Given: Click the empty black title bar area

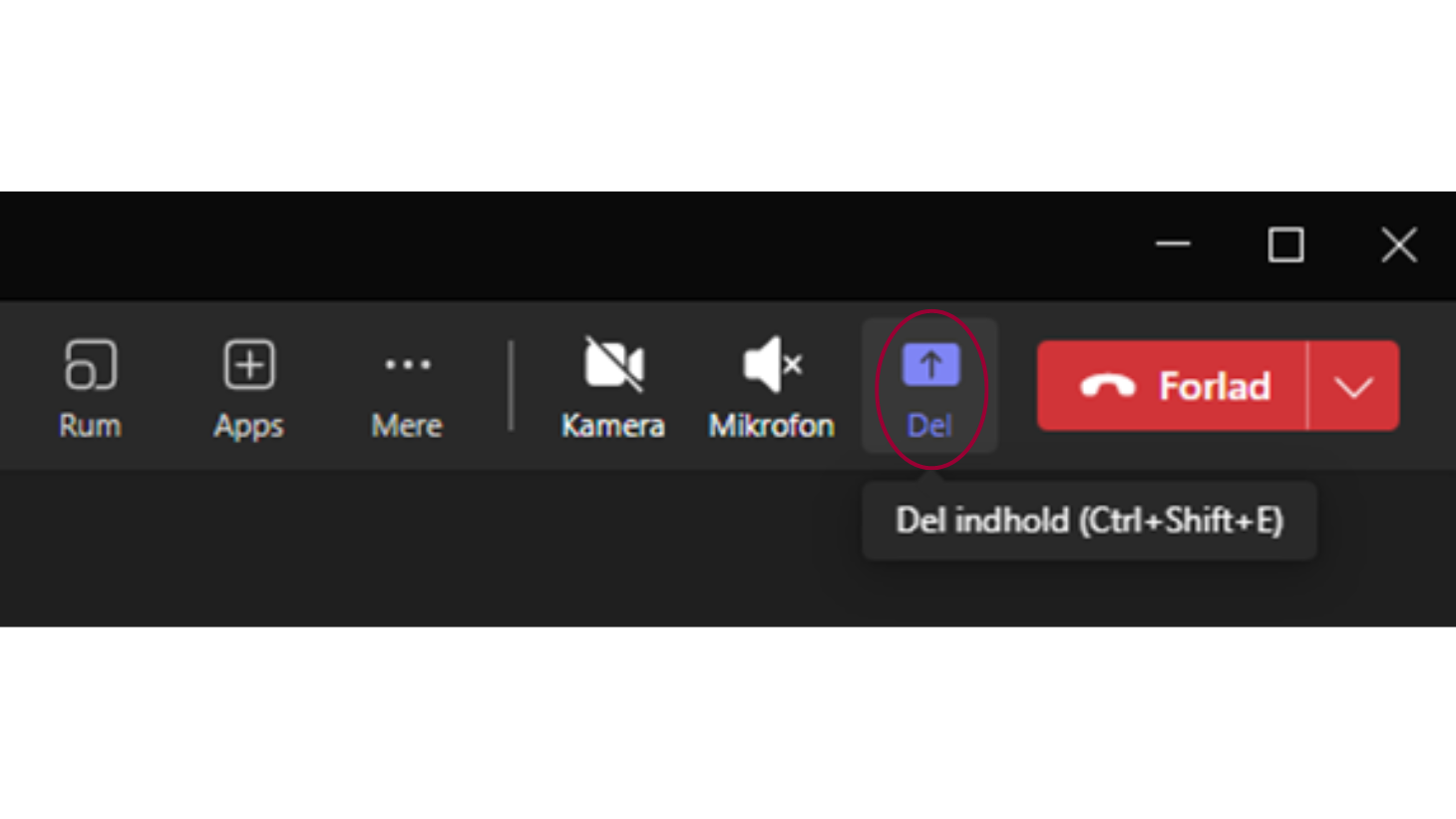Looking at the screenshot, I should (x=568, y=245).
